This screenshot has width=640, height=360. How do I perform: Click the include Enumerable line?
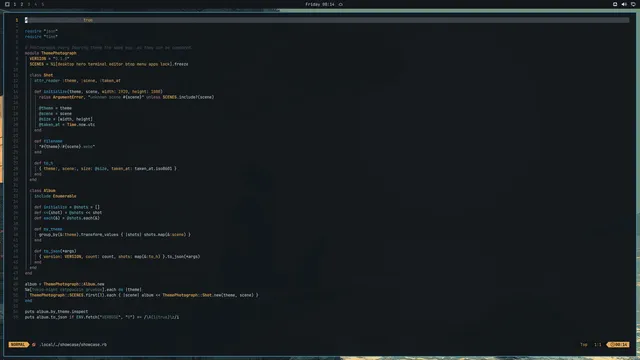click(x=55, y=196)
